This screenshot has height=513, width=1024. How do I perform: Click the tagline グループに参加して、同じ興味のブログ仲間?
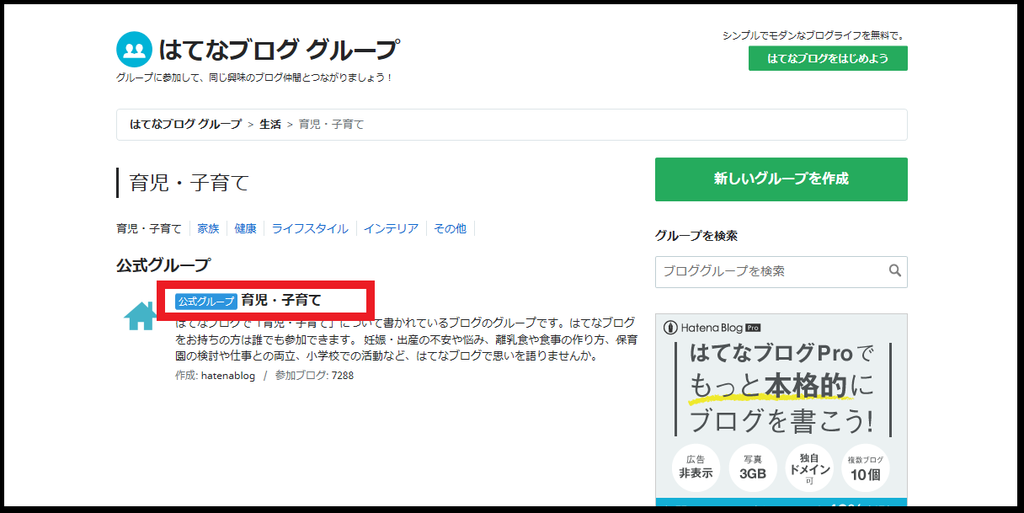click(x=254, y=78)
